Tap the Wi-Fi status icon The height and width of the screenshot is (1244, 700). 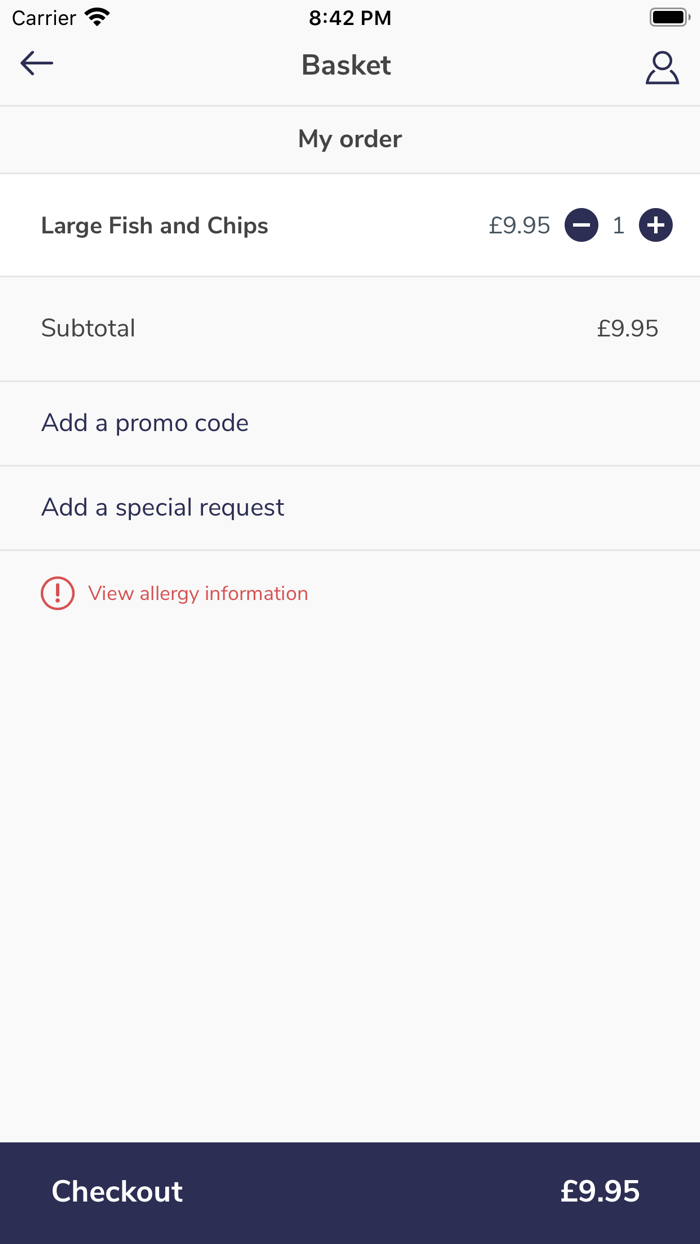pyautogui.click(x=97, y=17)
